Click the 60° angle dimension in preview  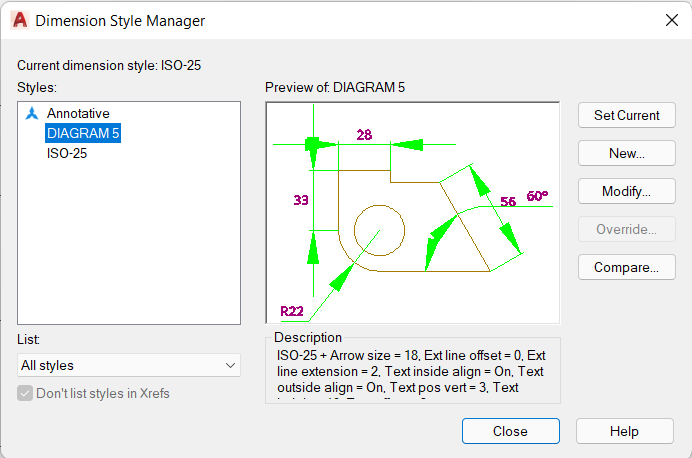pos(537,196)
